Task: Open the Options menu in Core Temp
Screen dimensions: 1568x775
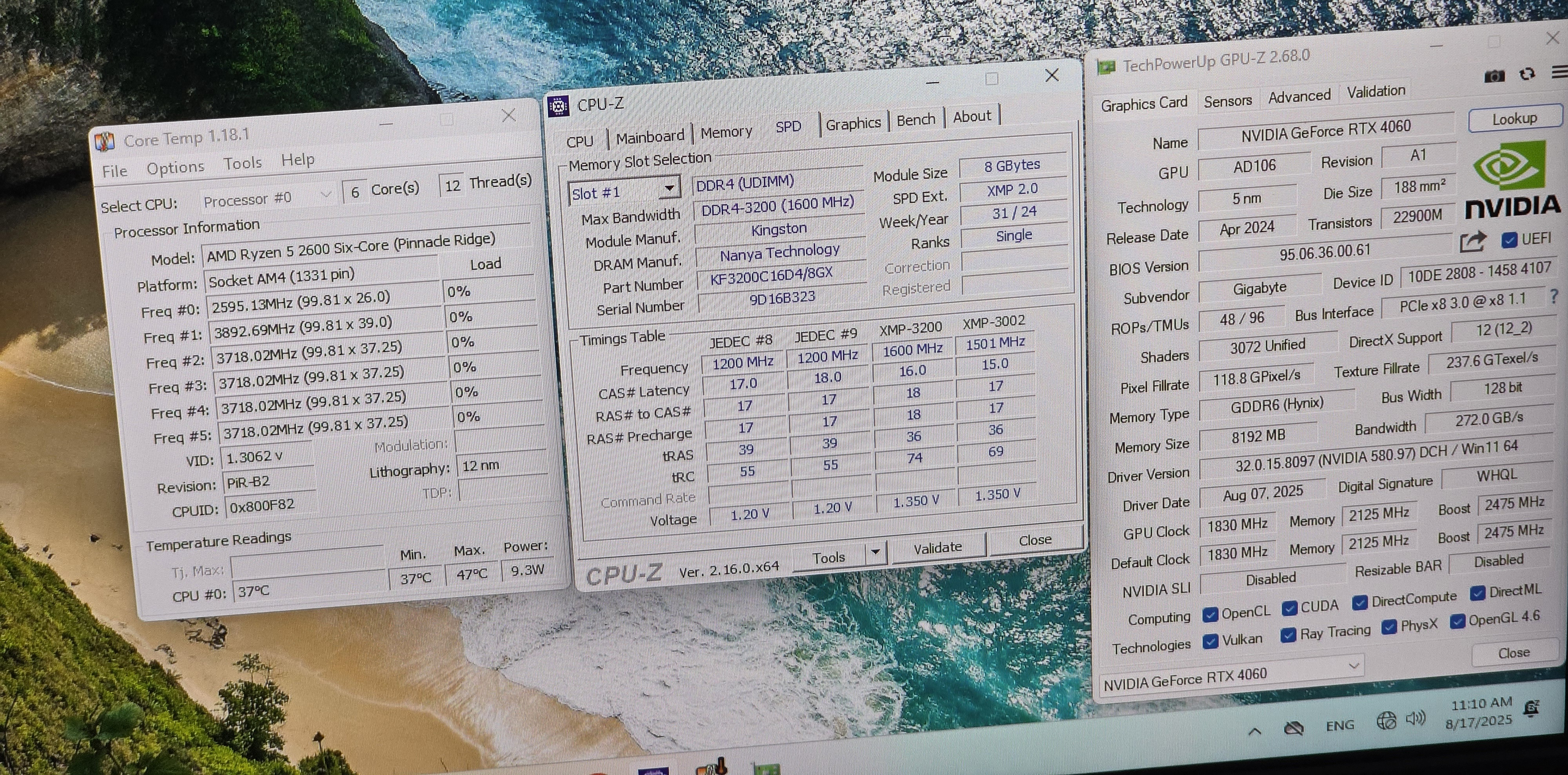Action: (175, 167)
